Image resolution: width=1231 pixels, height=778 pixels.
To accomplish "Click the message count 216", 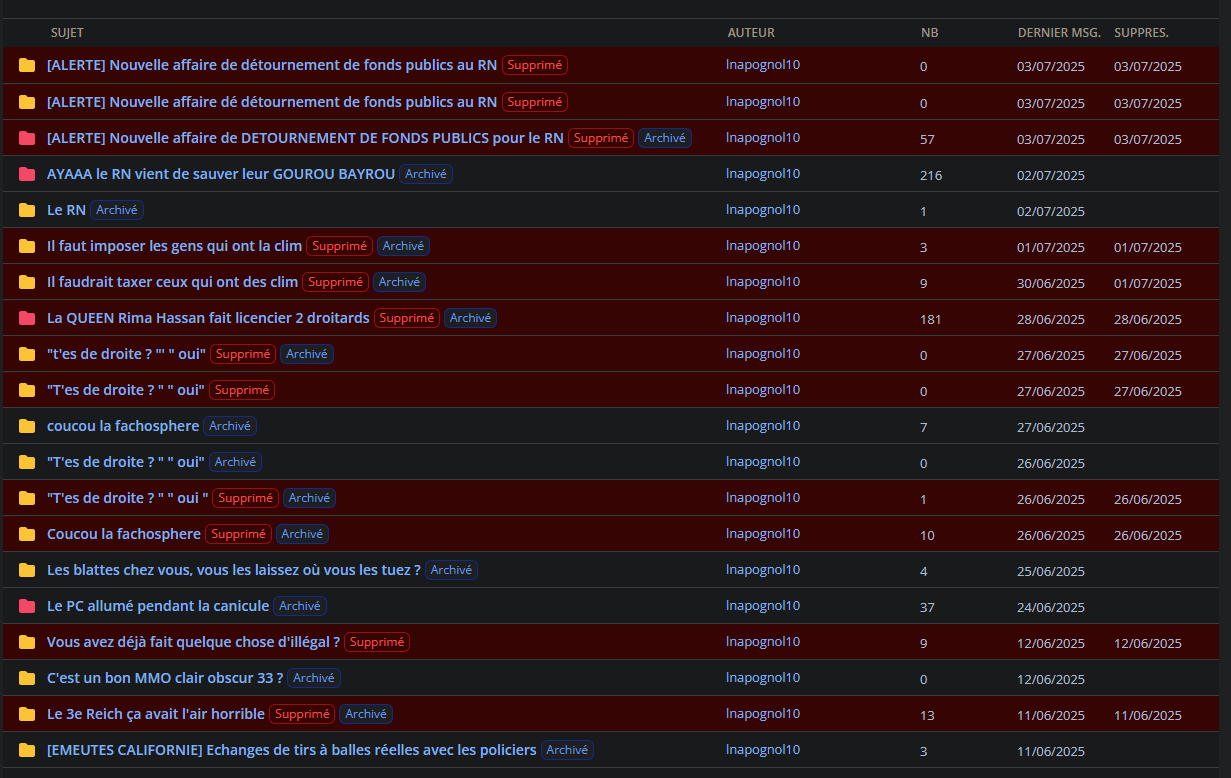I will click(931, 176).
